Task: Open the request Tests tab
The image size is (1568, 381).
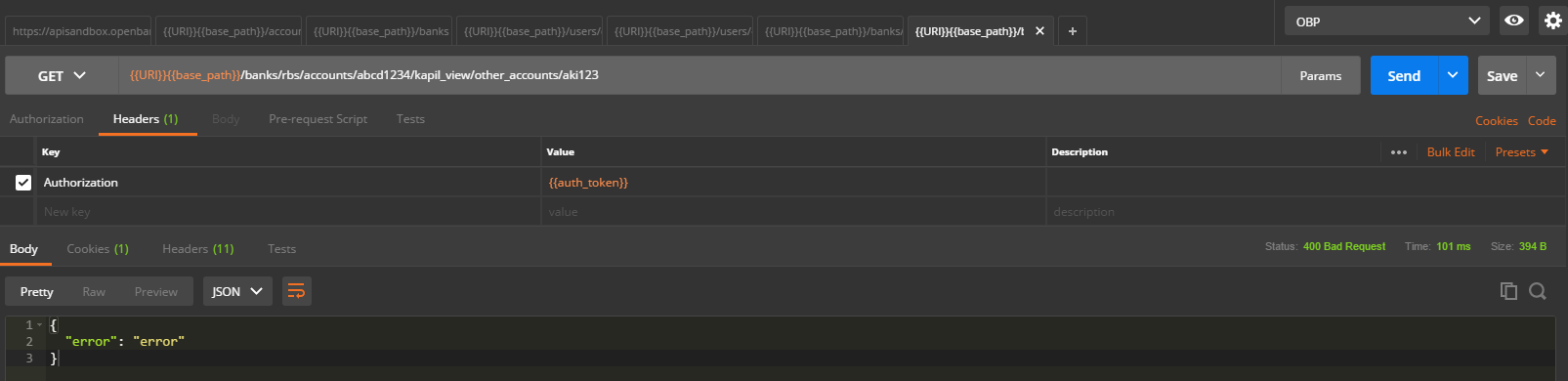Action: [x=410, y=119]
